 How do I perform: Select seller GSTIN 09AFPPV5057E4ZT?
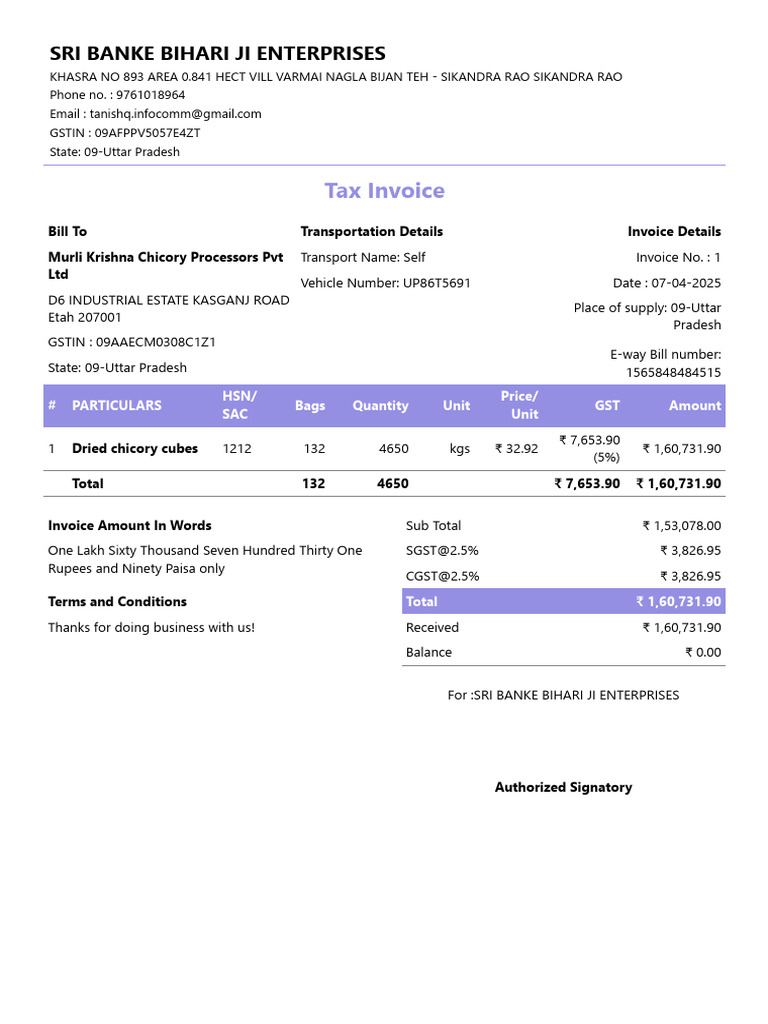tap(147, 133)
